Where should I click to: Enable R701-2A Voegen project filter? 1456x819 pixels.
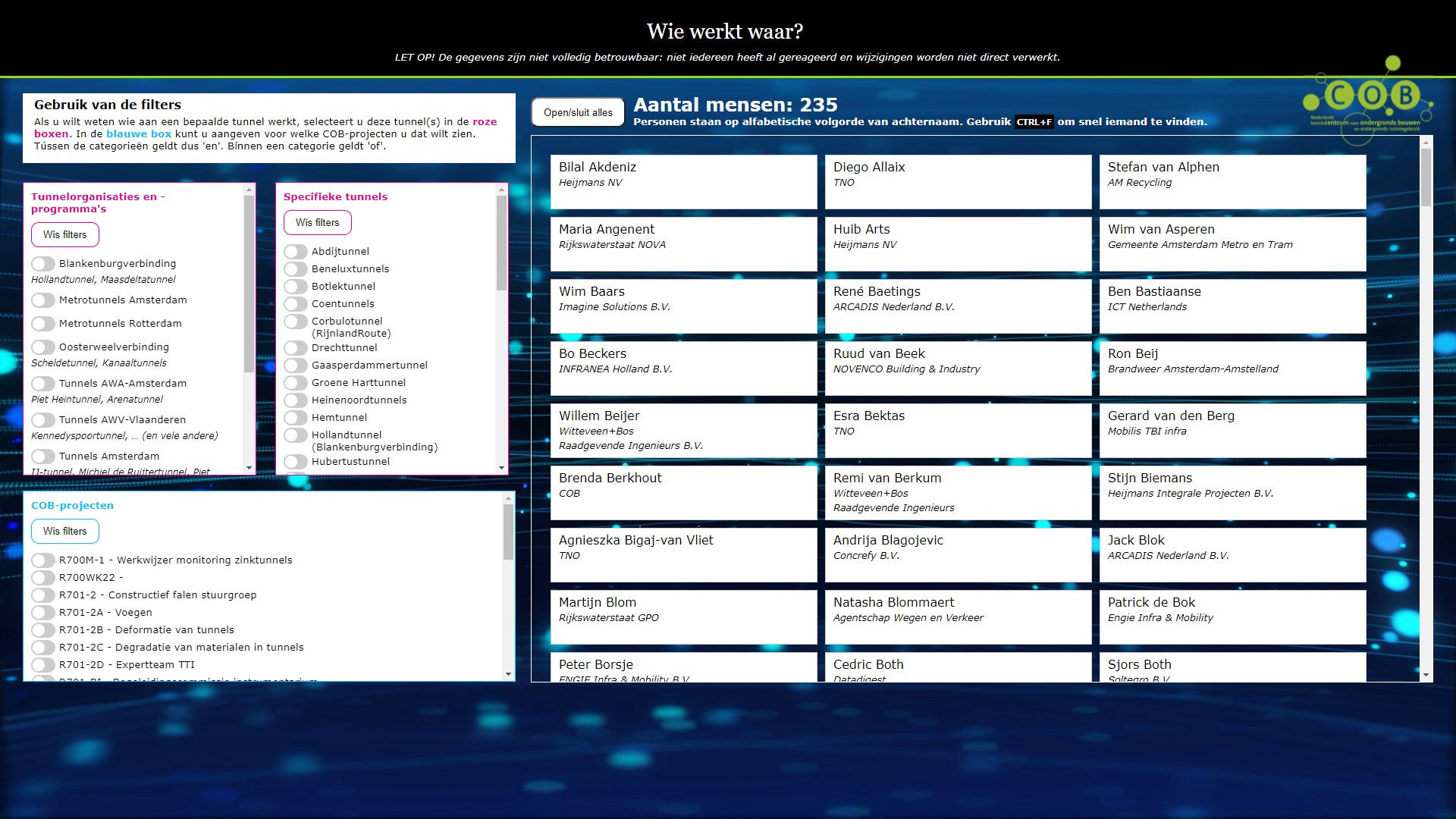click(x=43, y=613)
